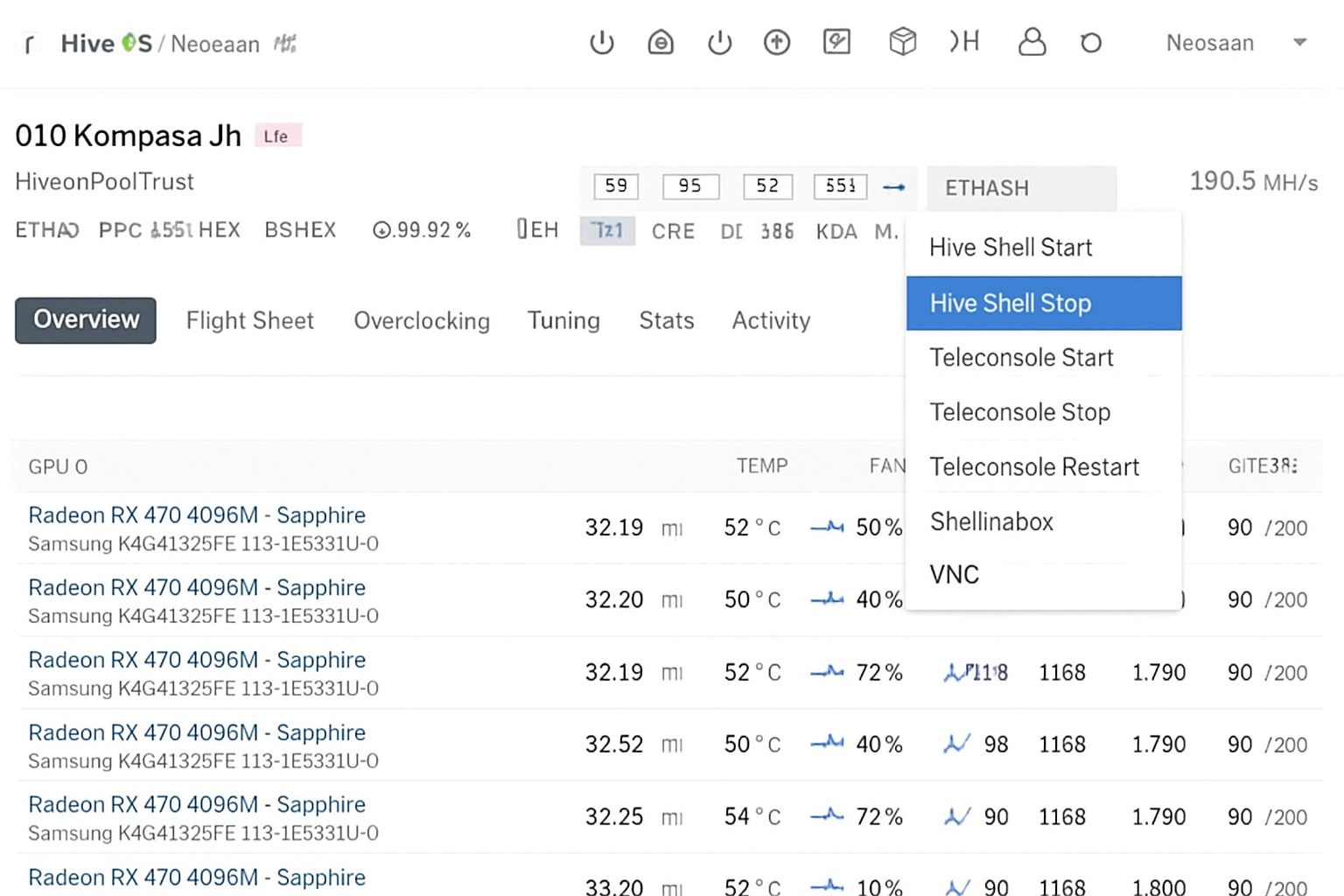
Task: Click fan graph icon in 32.19 row with 72 %
Action: point(827,672)
